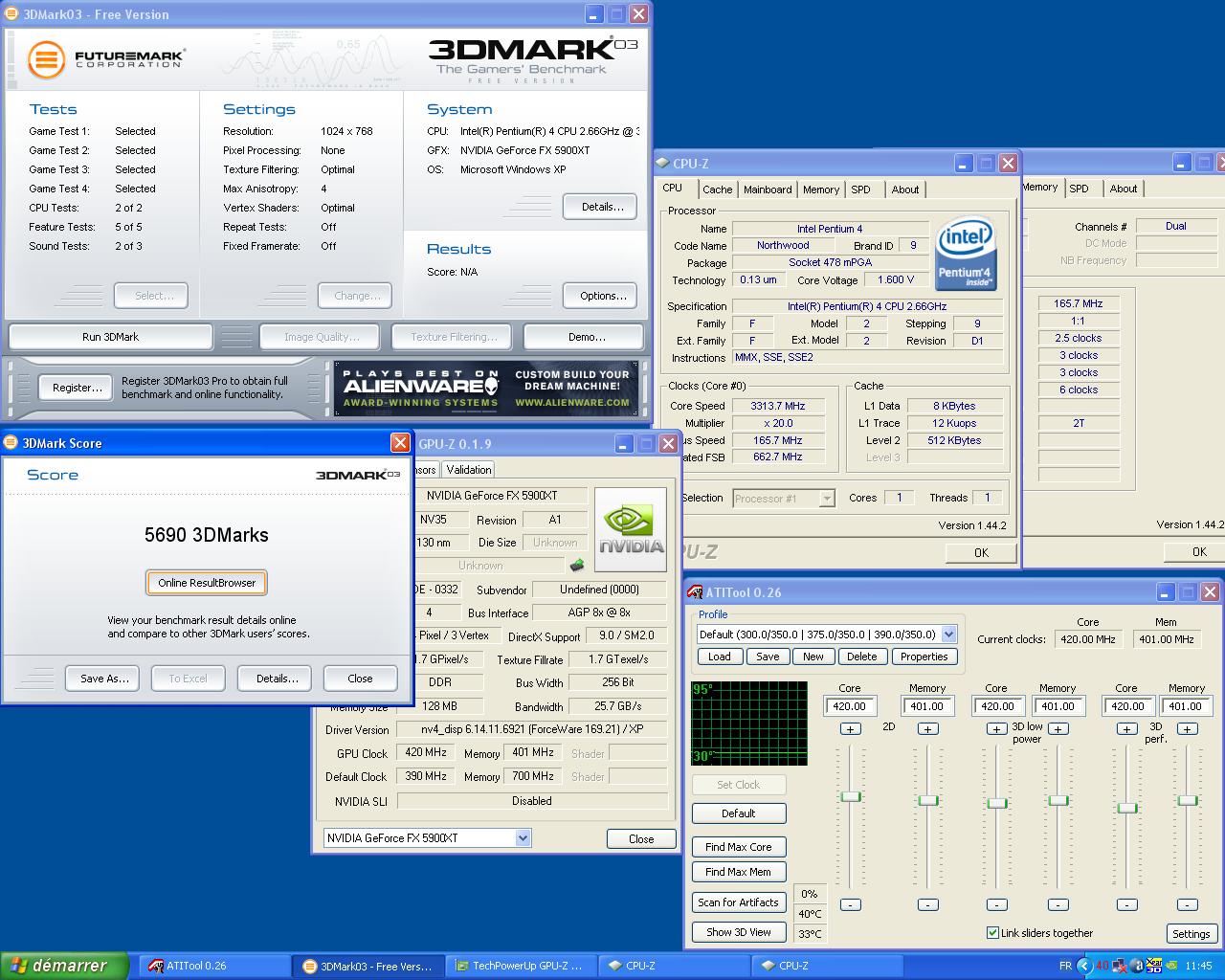Click the 3D low power Memory slider handle
The image size is (1225, 980).
(1058, 800)
